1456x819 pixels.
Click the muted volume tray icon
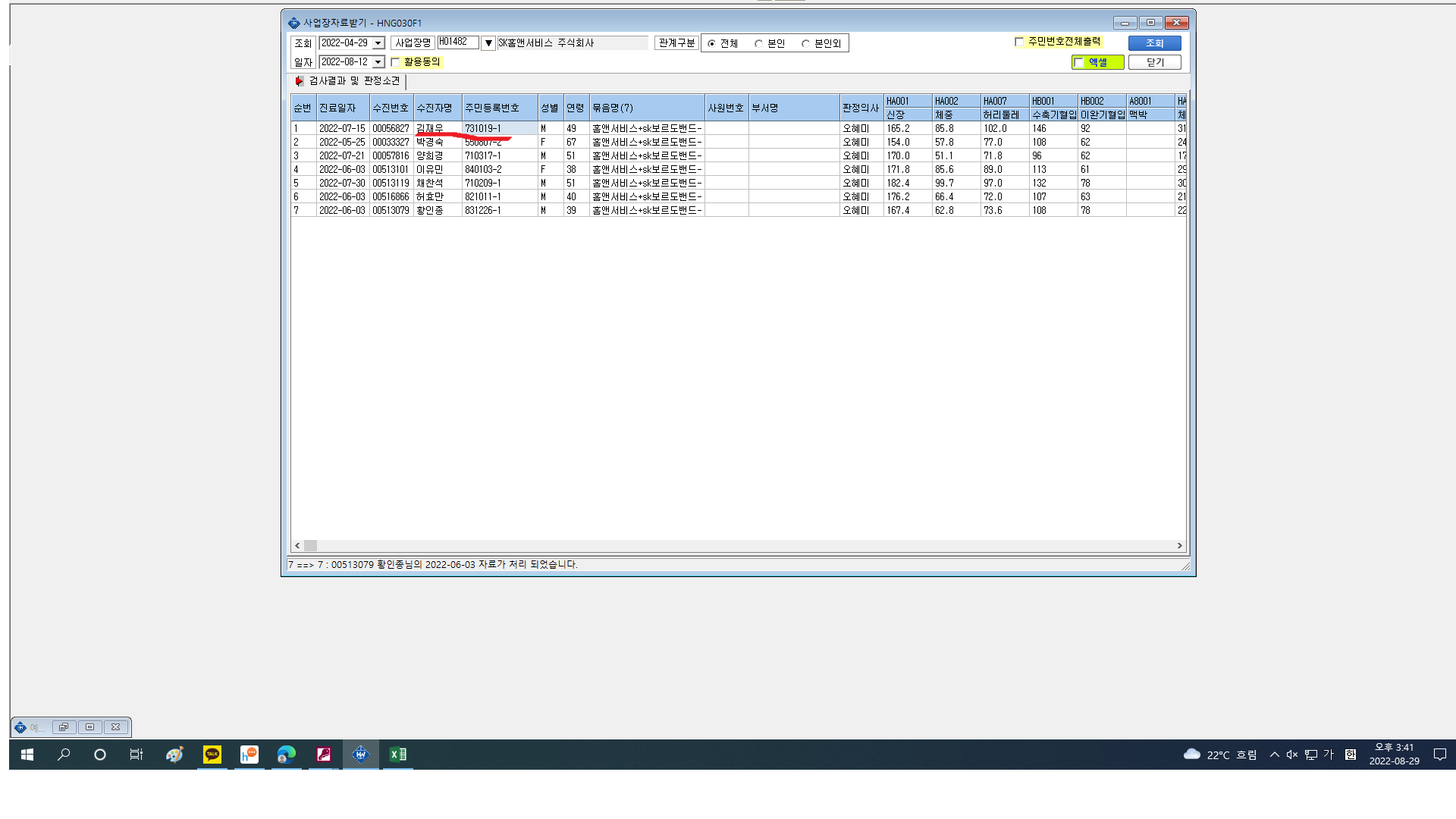[1292, 754]
